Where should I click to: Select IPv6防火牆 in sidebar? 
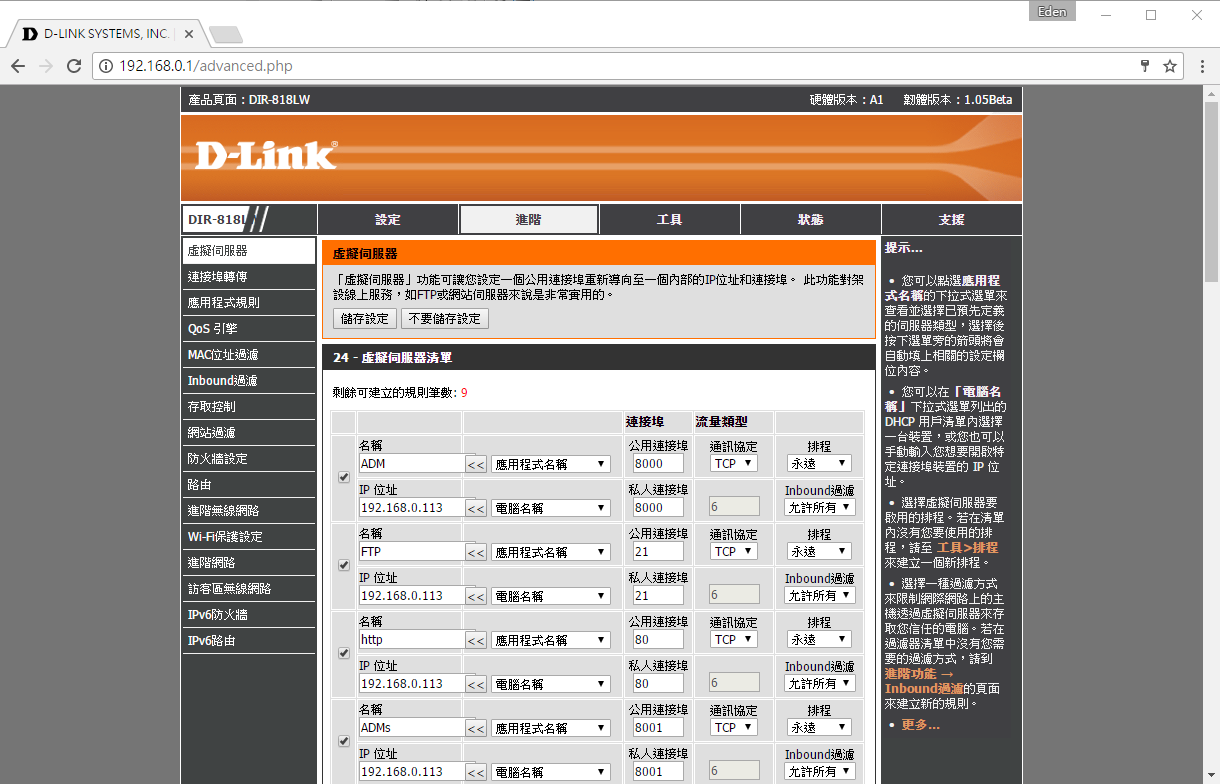[248, 615]
